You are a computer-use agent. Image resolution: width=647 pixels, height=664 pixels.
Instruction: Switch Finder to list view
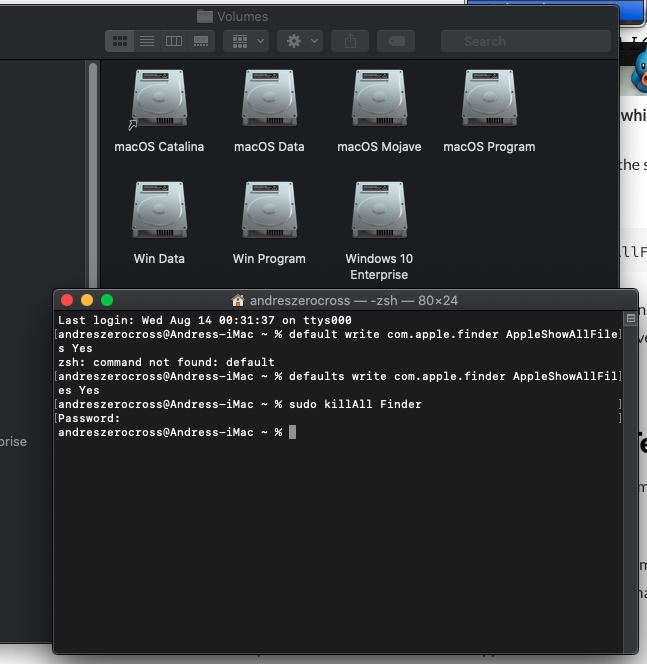147,41
